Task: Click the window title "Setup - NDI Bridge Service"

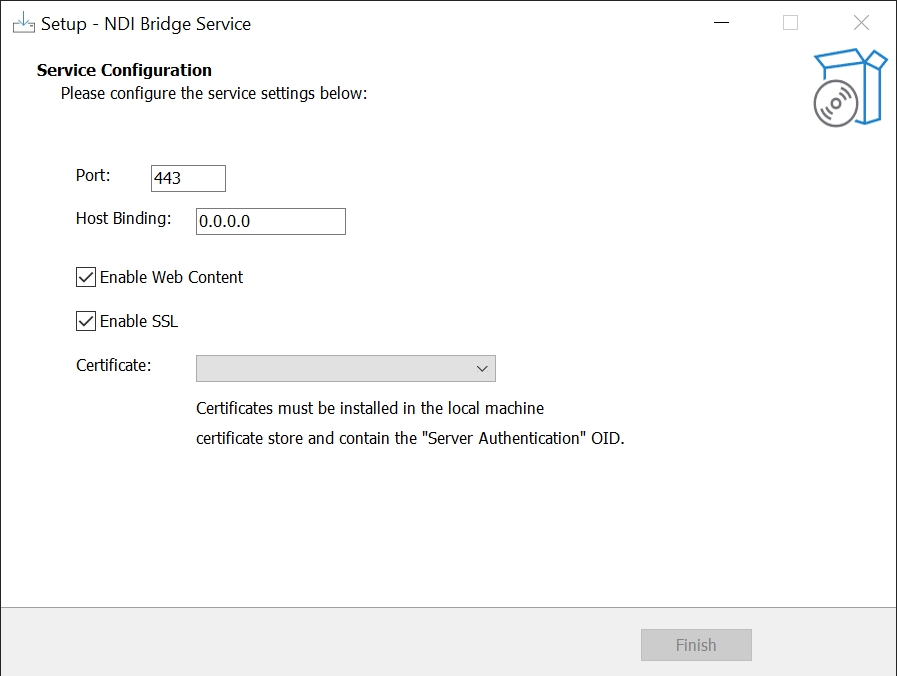Action: [146, 23]
